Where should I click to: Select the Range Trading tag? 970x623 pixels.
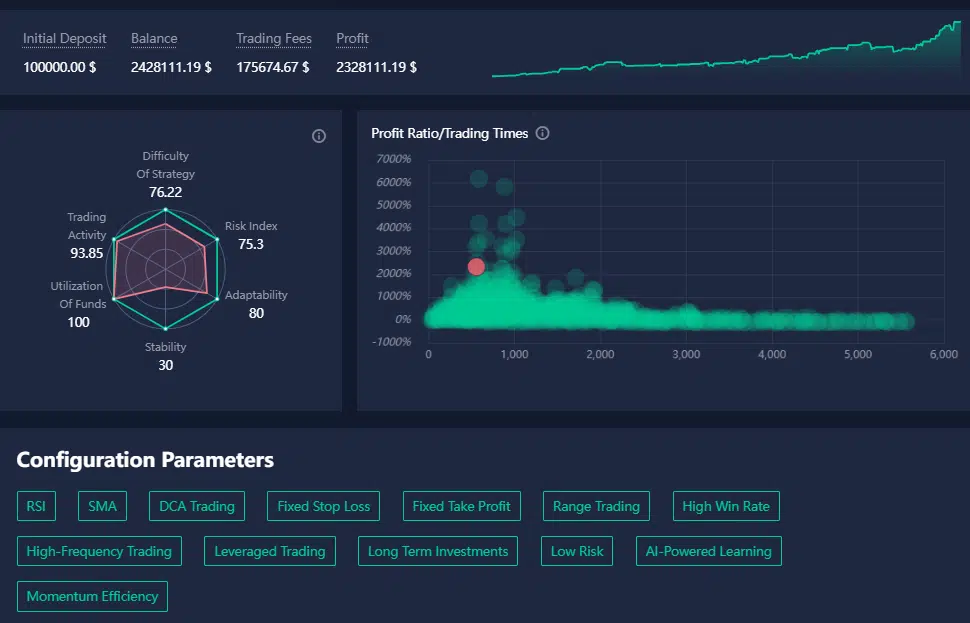click(x=596, y=506)
